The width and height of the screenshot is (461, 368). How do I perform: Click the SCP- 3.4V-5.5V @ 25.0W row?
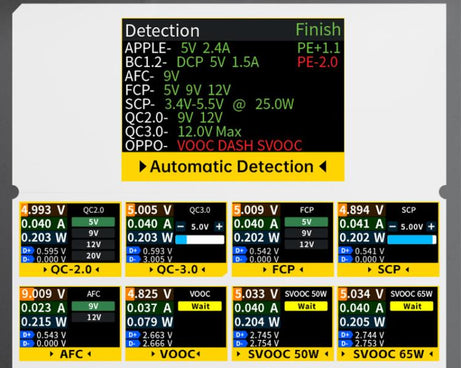pyautogui.click(x=209, y=104)
